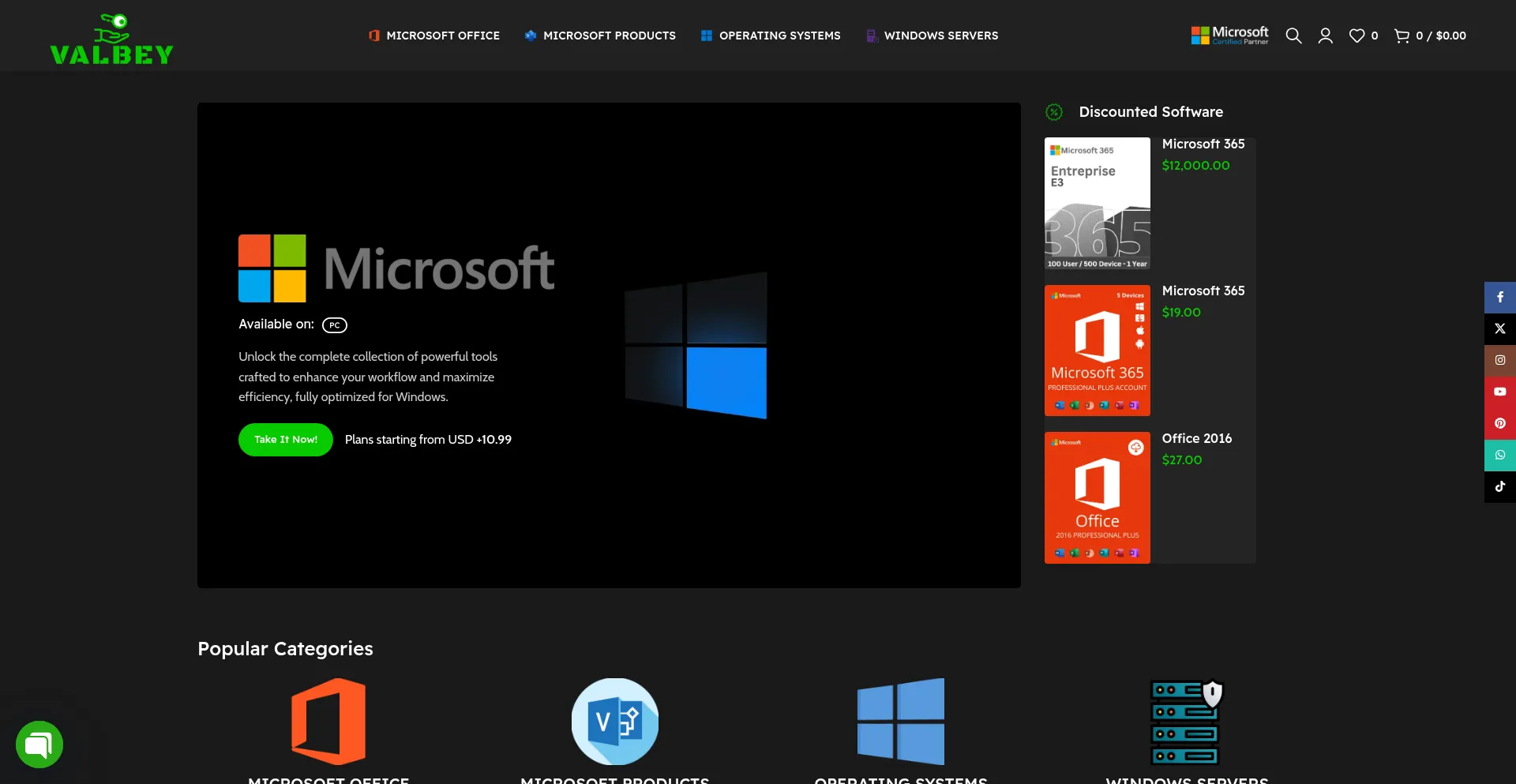Open the TikTok social icon
The image size is (1516, 784).
1500,487
